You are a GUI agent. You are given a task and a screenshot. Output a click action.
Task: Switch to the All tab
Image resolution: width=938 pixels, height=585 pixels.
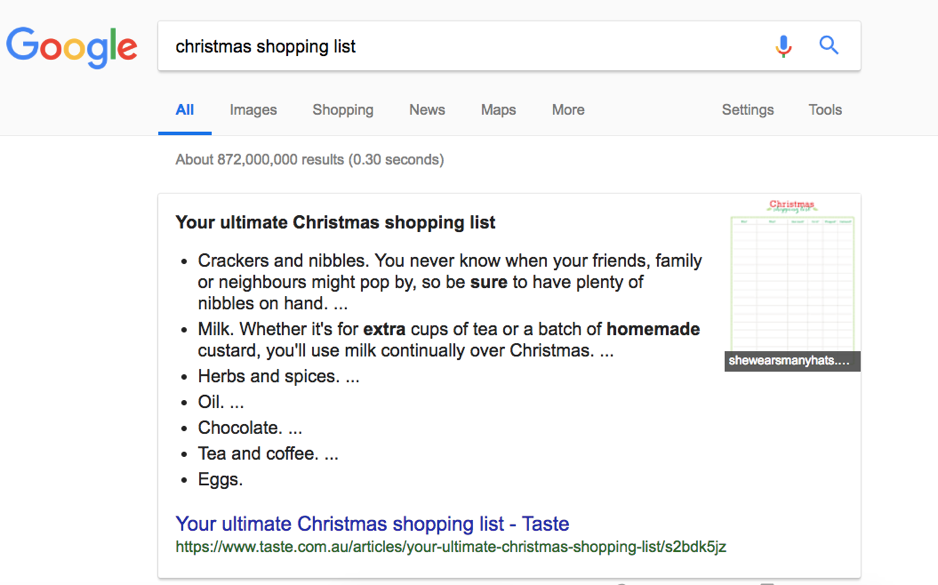pyautogui.click(x=184, y=110)
